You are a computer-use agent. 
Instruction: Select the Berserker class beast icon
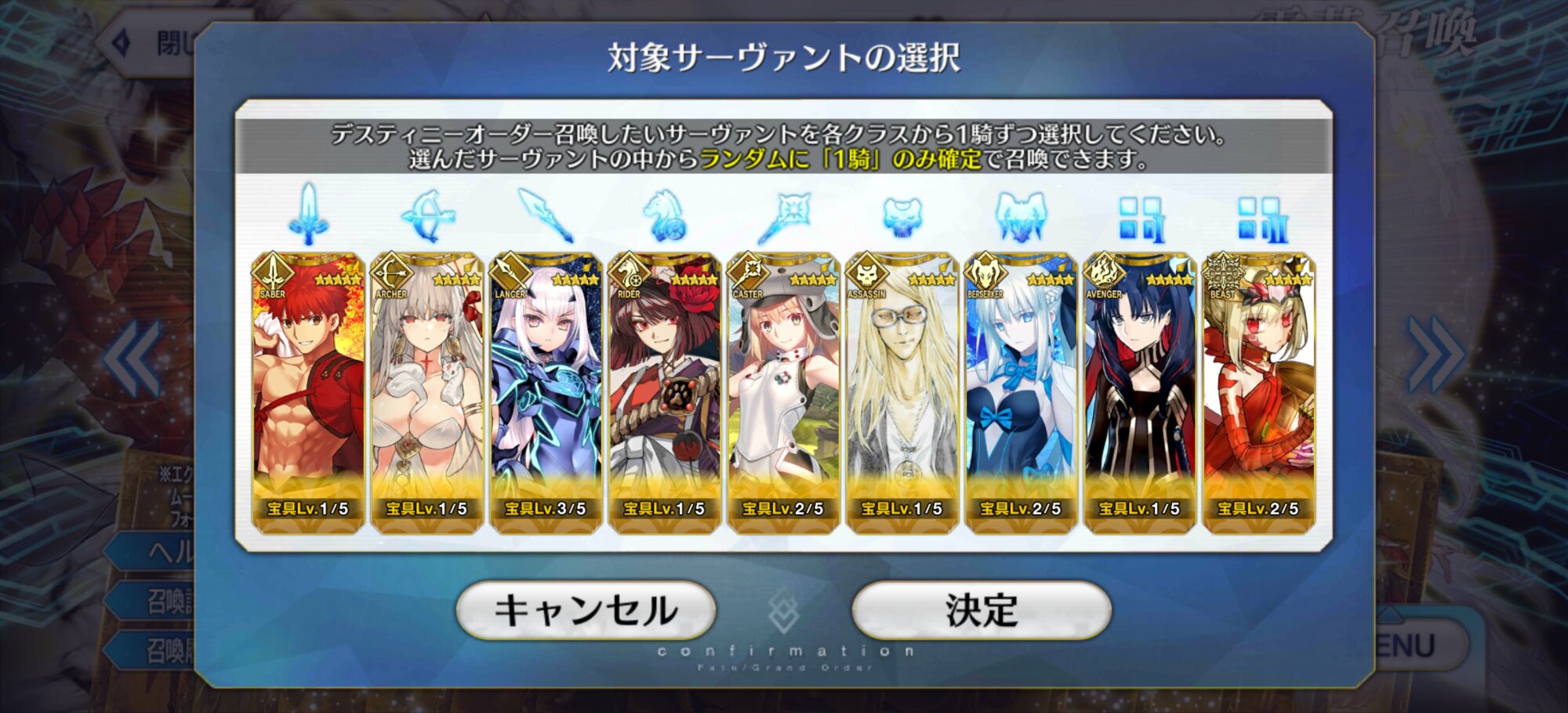(x=1021, y=216)
